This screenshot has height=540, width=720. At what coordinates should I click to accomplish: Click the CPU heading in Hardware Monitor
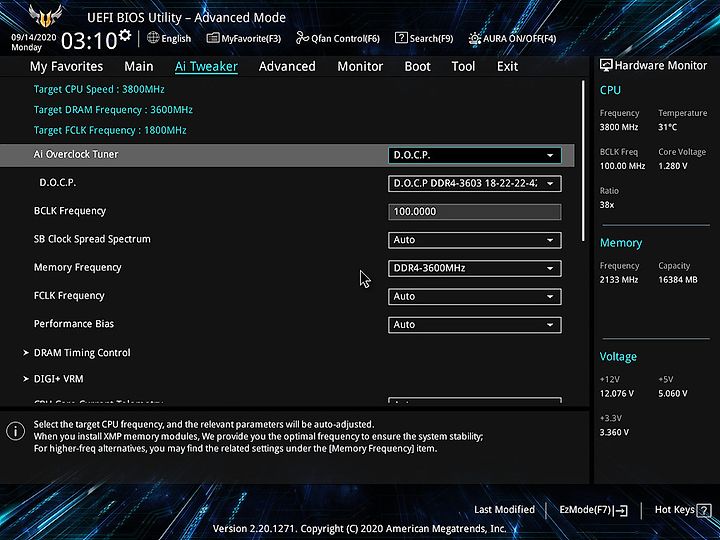point(610,90)
